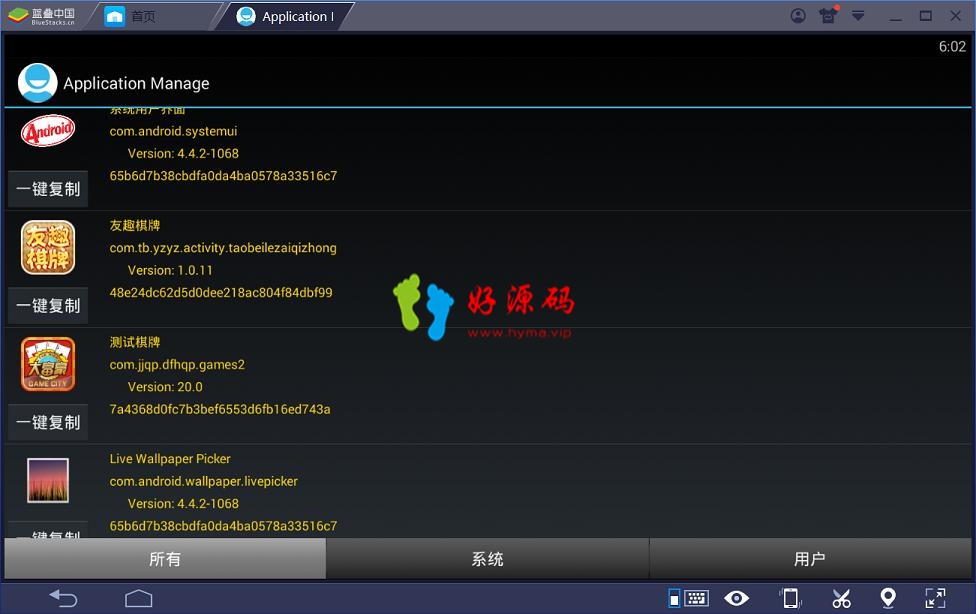The image size is (976, 614).
Task: Click the 友趣棋牌 app icon
Action: (48, 247)
